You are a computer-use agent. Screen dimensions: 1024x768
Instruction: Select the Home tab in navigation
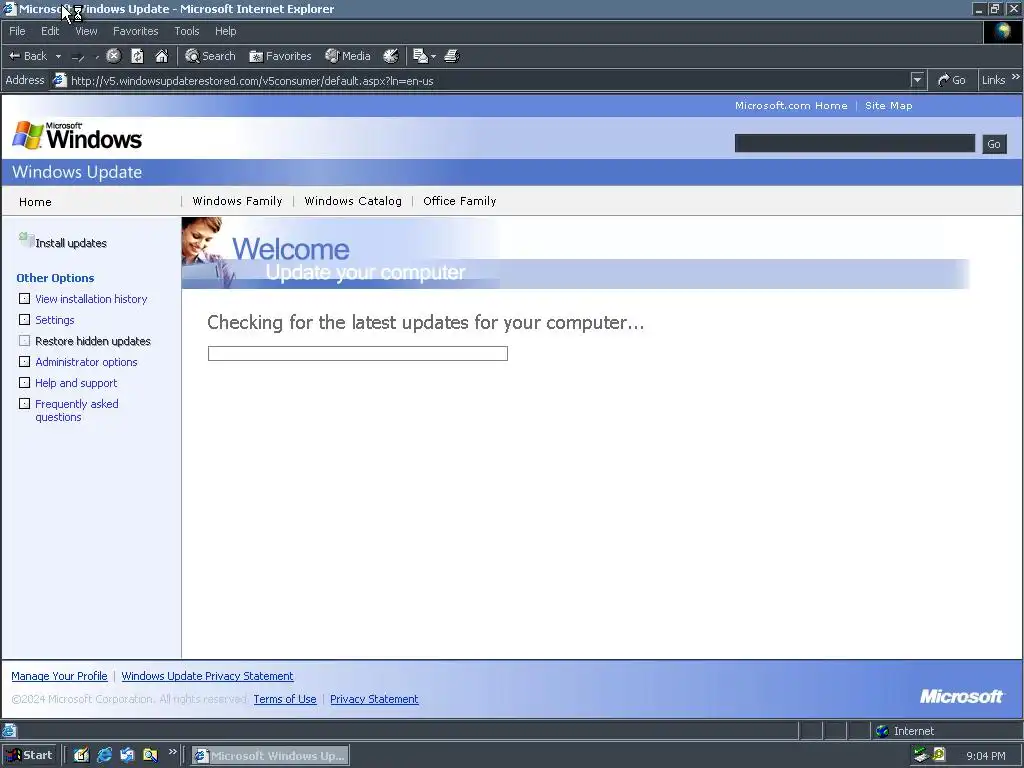pyautogui.click(x=35, y=202)
